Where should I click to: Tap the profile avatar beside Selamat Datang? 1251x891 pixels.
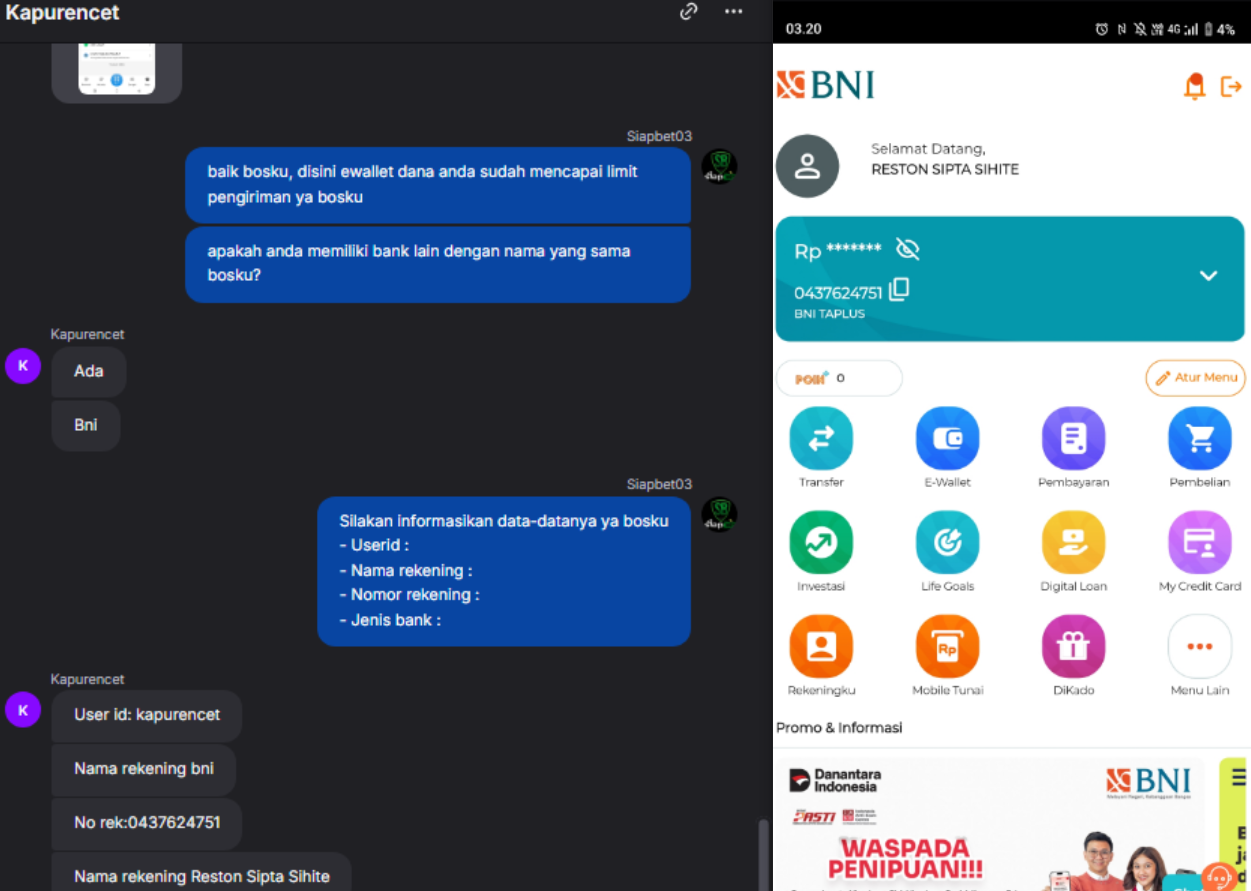pos(807,166)
